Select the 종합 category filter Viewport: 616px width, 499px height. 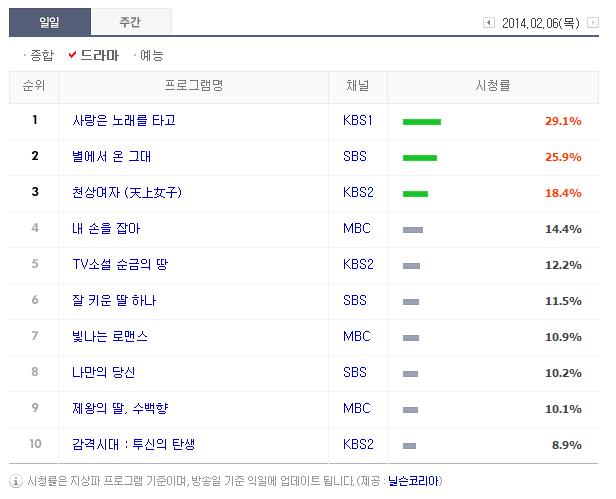(x=42, y=55)
